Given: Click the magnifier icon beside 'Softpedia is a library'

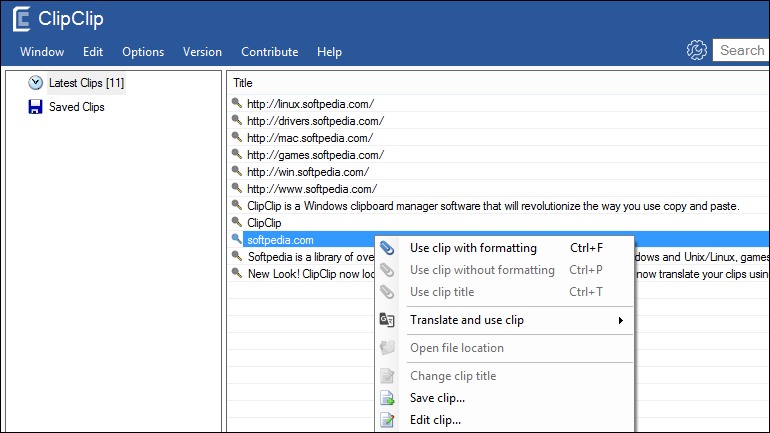Looking at the screenshot, I should (x=237, y=256).
